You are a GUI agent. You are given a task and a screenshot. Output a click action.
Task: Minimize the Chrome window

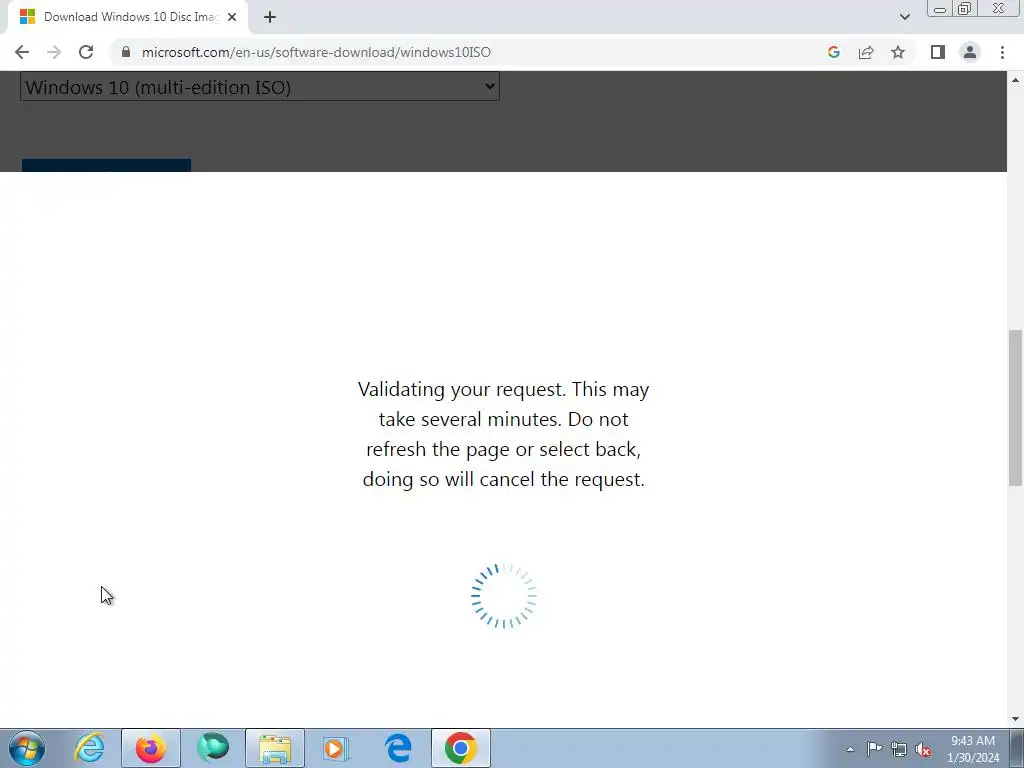940,9
